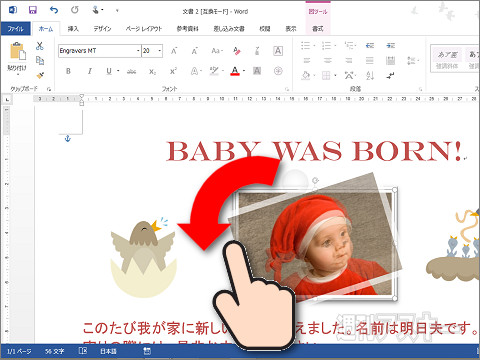Click the language indicator in status bar
This screenshot has height=360, width=480.
[x=109, y=351]
